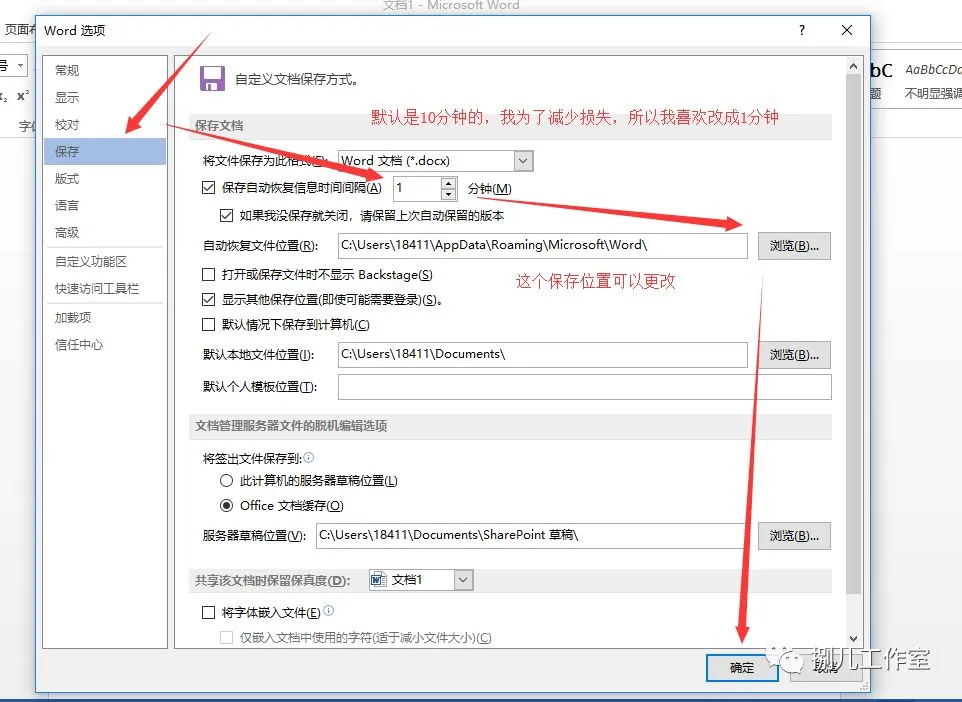Open the 共享该文档时保留保真度 document dropdown
Viewport: 962px width, 702px height.
(x=463, y=580)
